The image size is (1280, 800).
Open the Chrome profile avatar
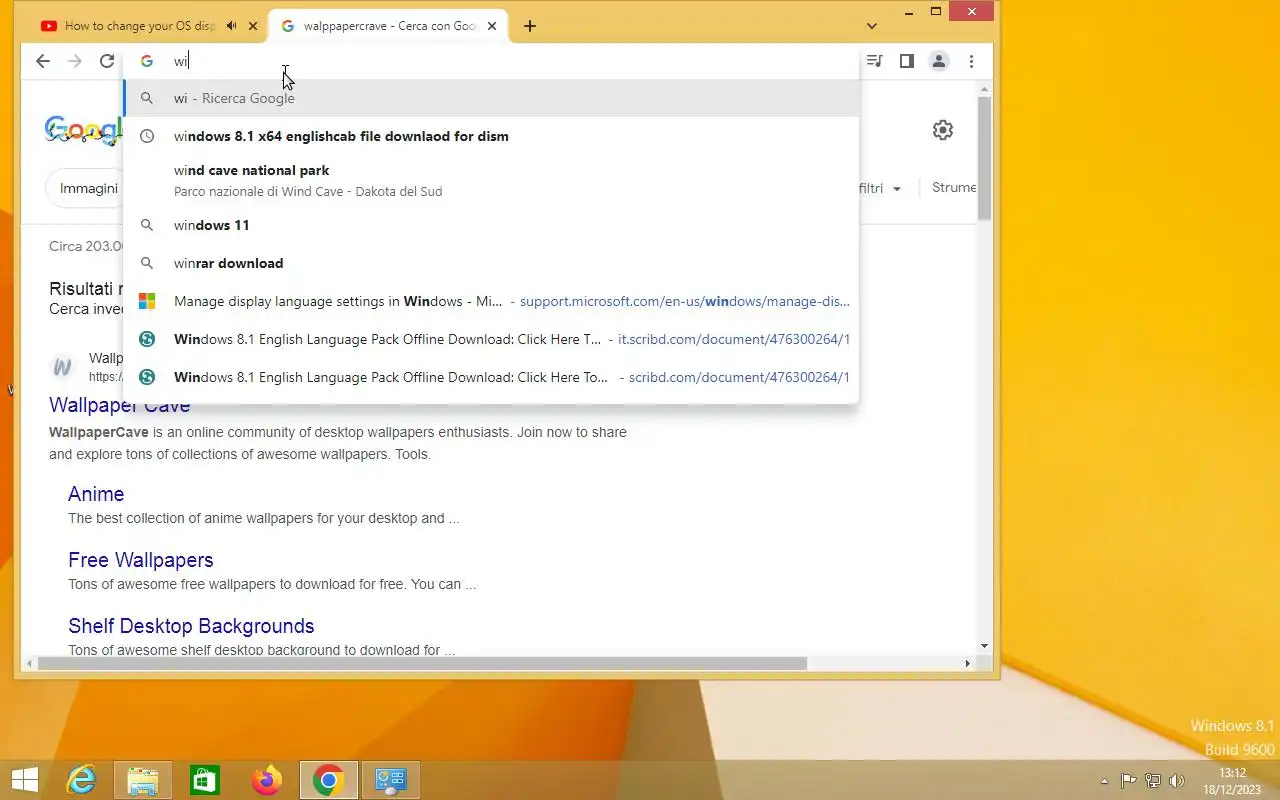[939, 61]
